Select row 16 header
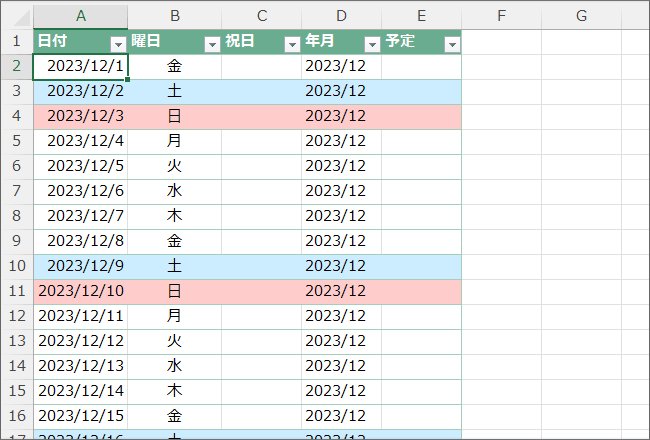The image size is (650, 440). (x=17, y=416)
